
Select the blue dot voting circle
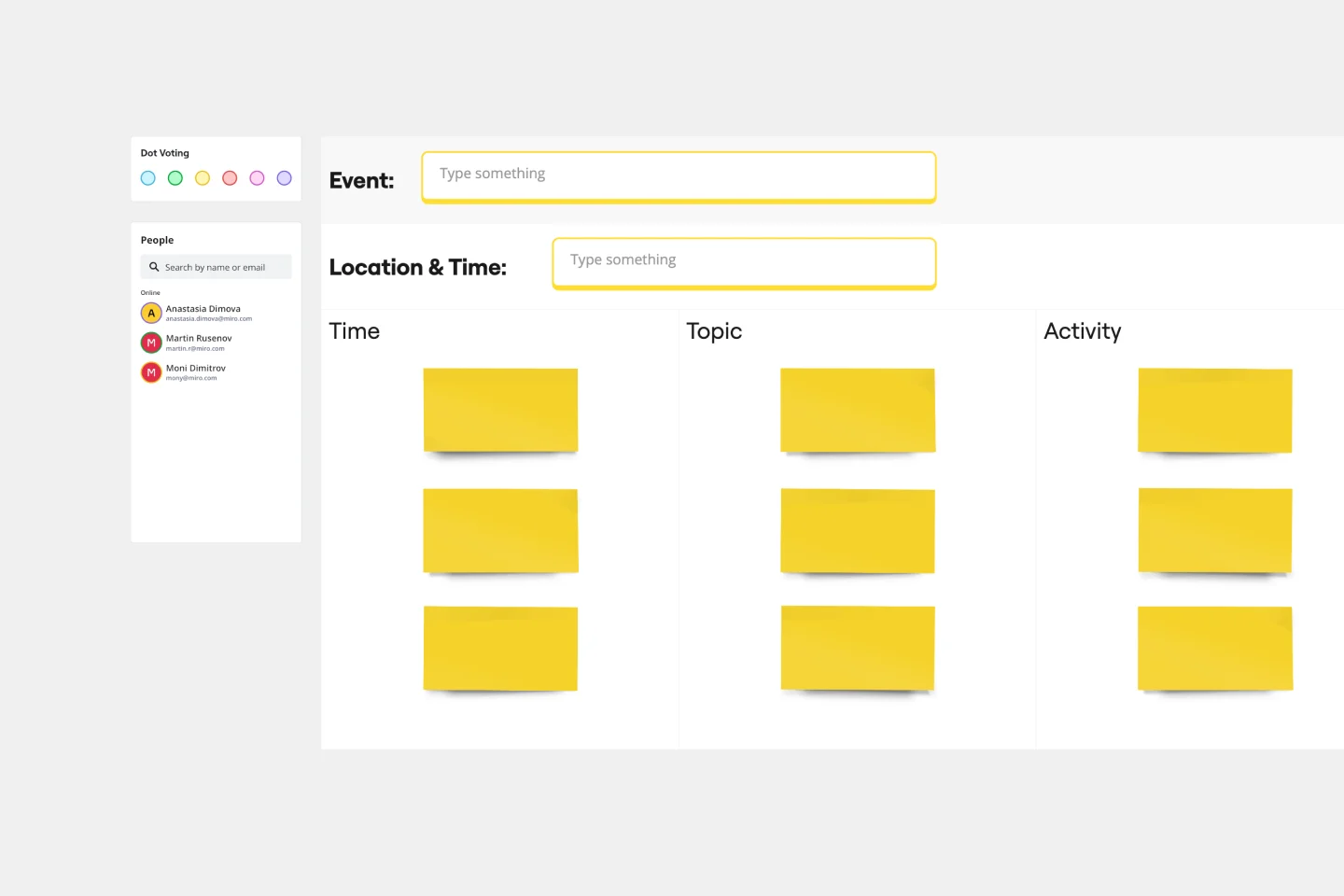(147, 177)
